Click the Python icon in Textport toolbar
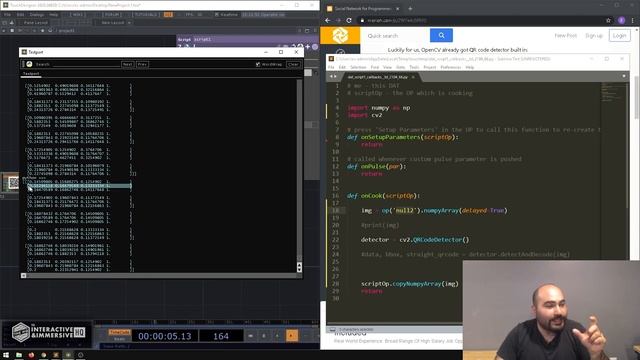640x360 pixels. pos(29,64)
